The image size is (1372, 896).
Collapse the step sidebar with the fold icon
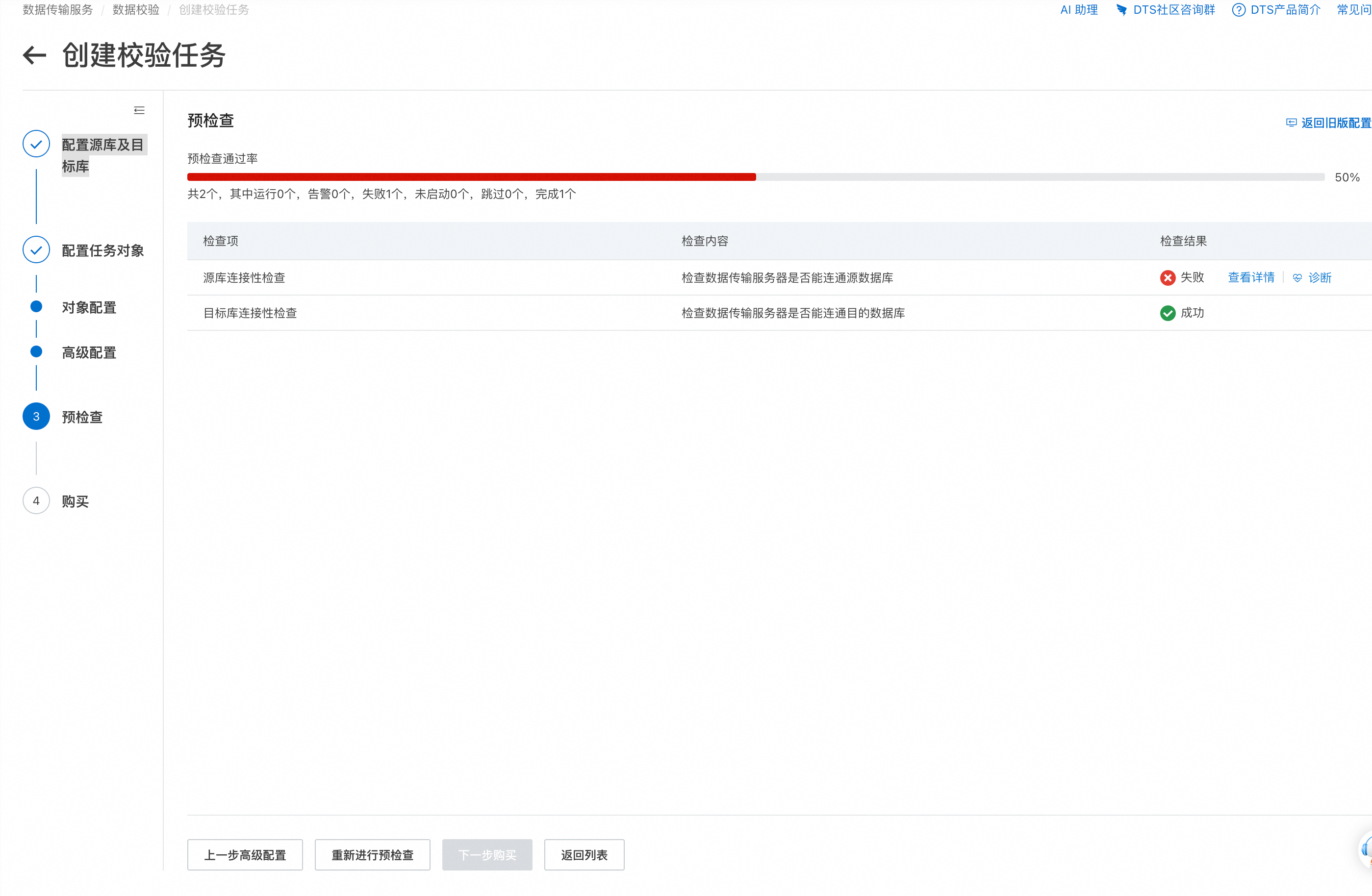pyautogui.click(x=139, y=110)
